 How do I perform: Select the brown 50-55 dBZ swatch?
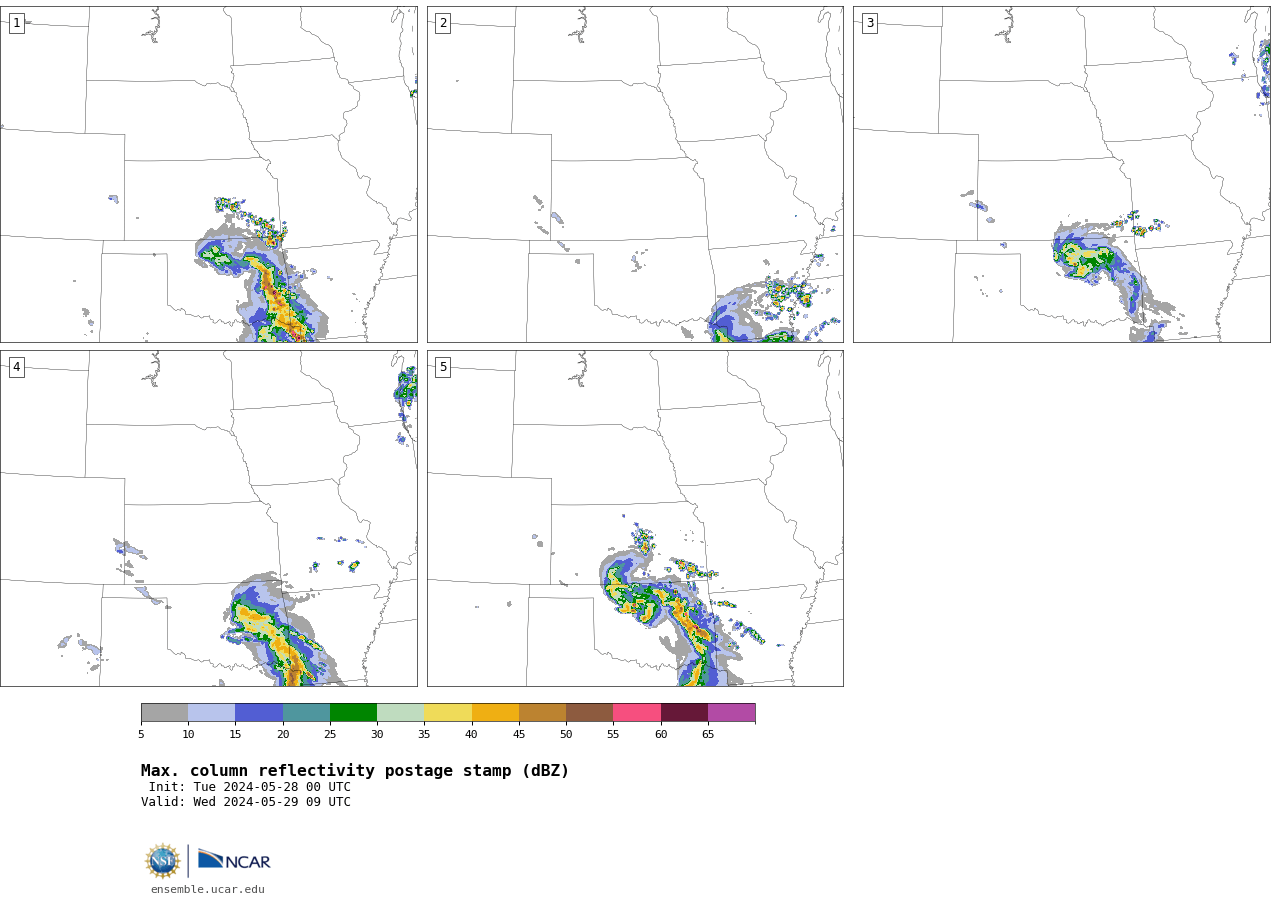click(590, 713)
